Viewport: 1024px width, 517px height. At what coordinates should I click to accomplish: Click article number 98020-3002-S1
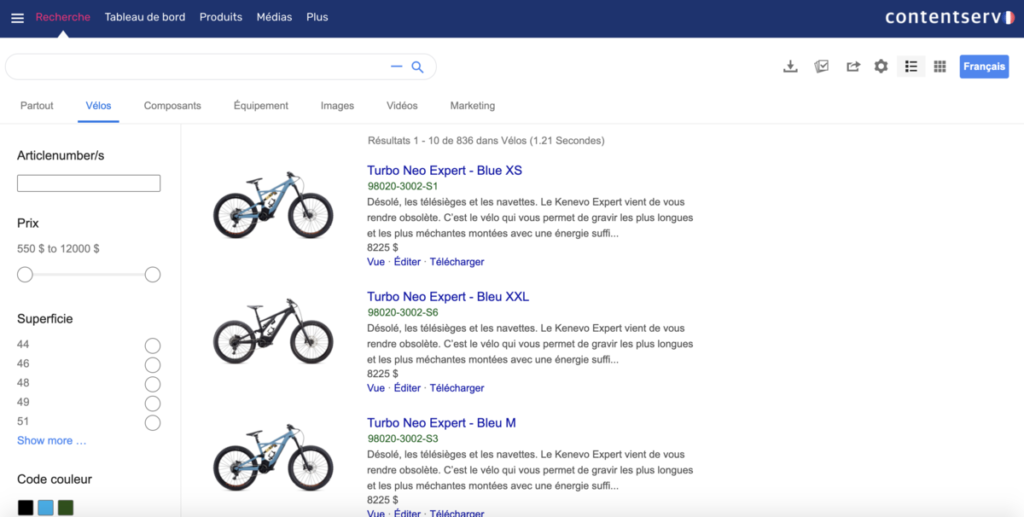point(403,186)
